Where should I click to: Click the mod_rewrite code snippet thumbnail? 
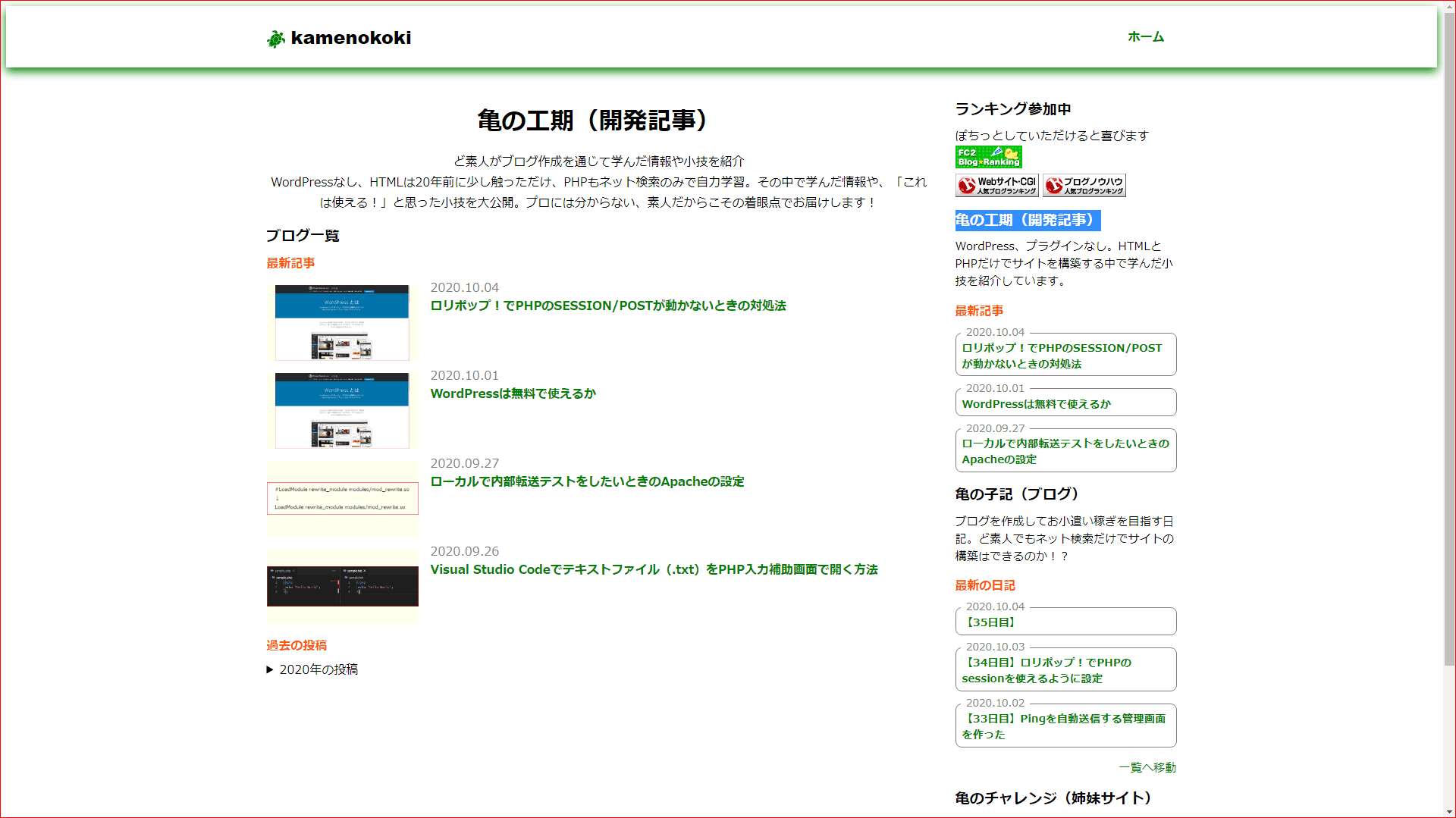coord(342,498)
